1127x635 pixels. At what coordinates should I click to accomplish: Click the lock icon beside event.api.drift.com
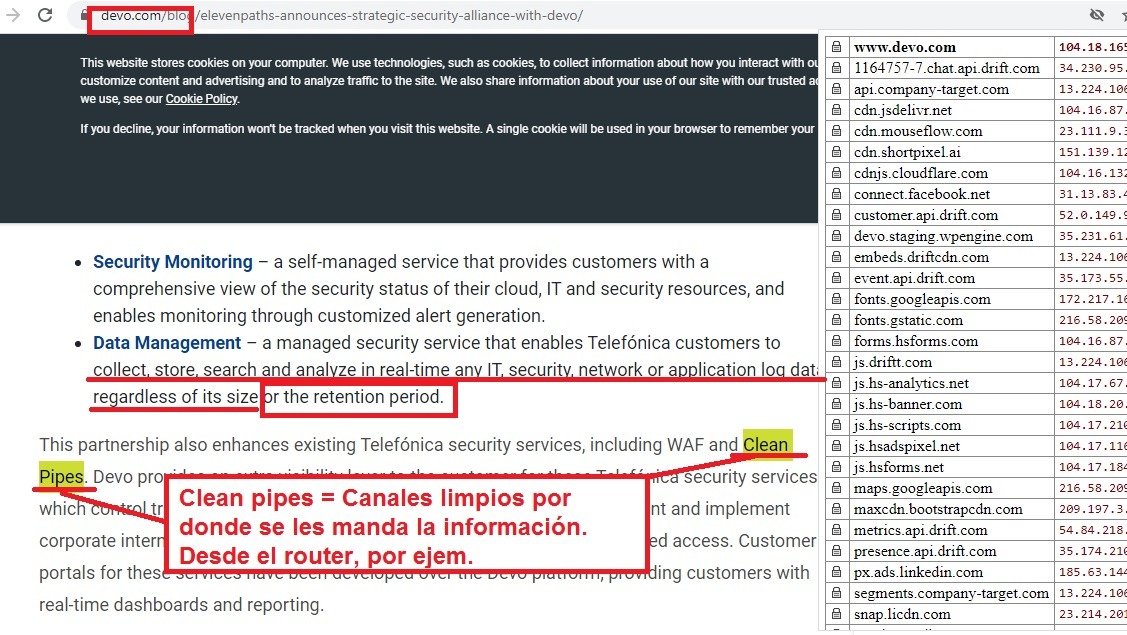pos(837,278)
